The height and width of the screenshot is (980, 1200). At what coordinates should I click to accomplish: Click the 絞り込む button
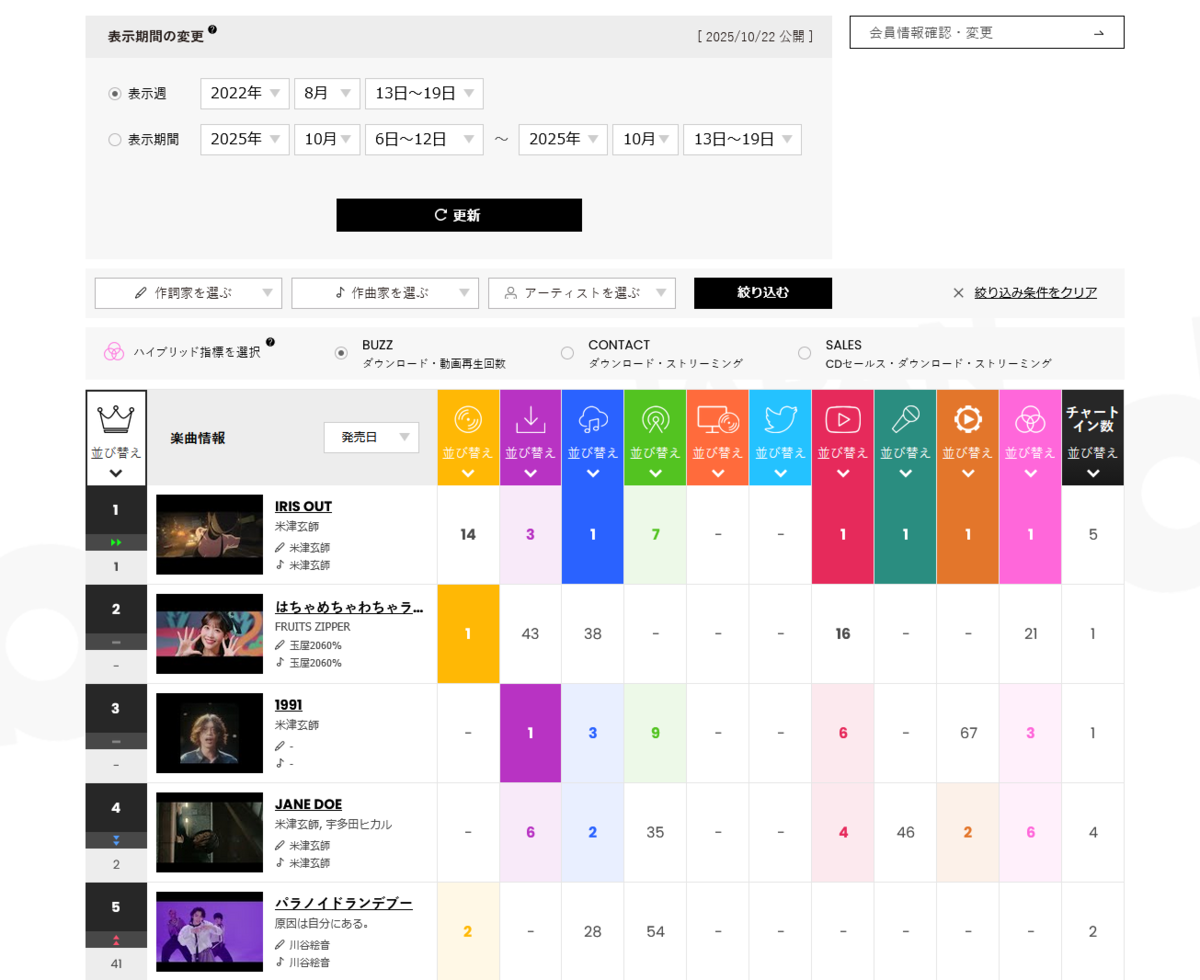coord(763,293)
